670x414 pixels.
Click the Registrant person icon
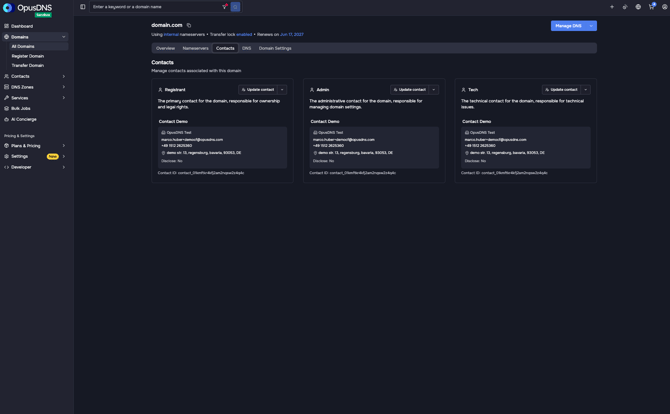pyautogui.click(x=160, y=90)
